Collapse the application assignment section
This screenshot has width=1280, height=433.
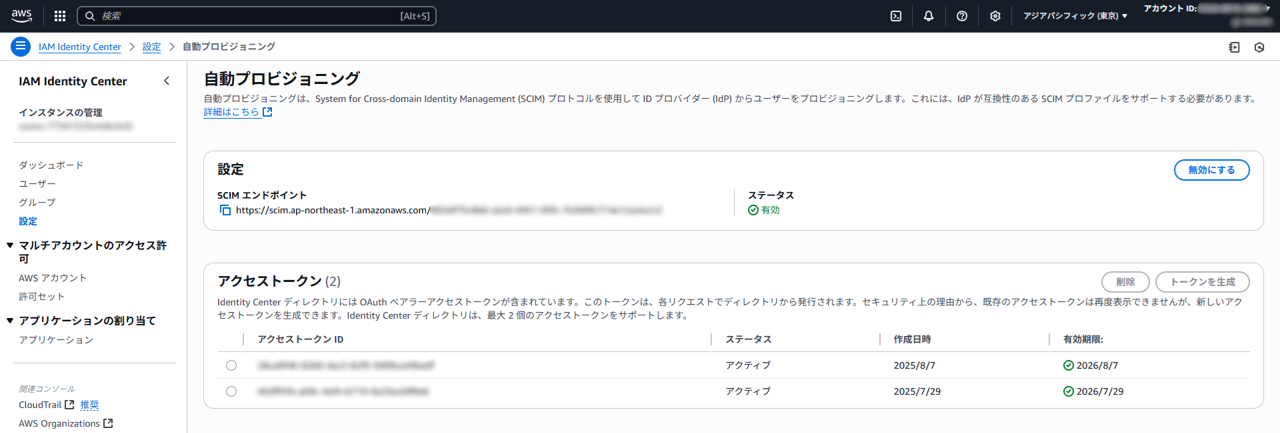10,321
